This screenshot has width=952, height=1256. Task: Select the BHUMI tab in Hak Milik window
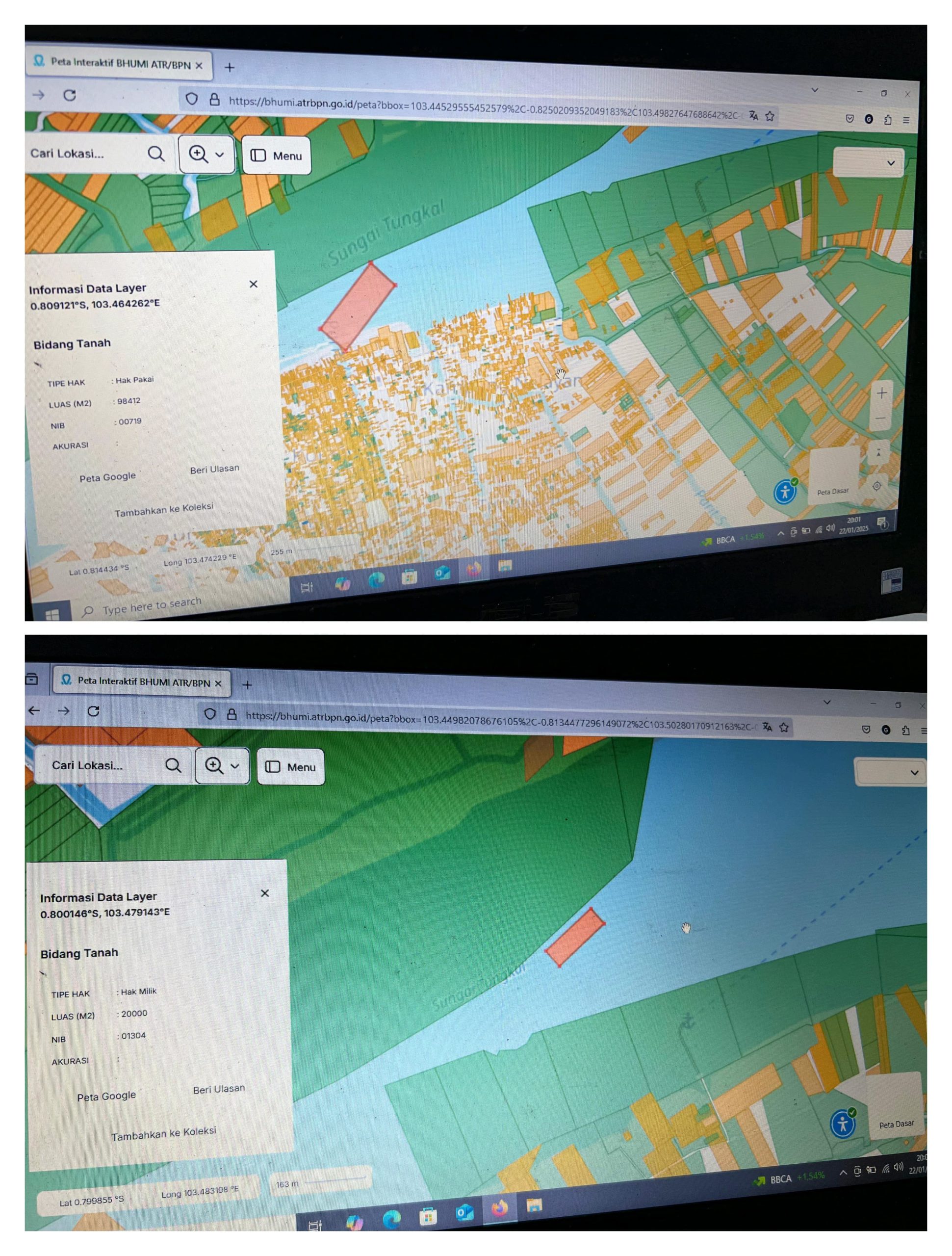[x=142, y=682]
